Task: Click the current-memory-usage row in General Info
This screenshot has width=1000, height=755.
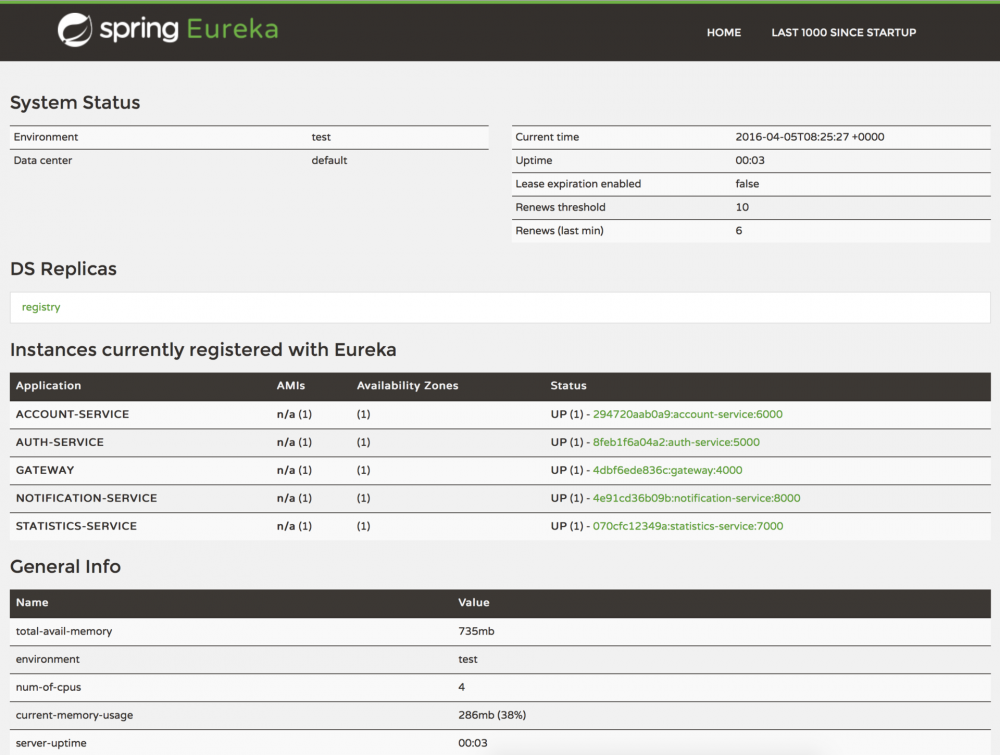Action: pos(80,715)
